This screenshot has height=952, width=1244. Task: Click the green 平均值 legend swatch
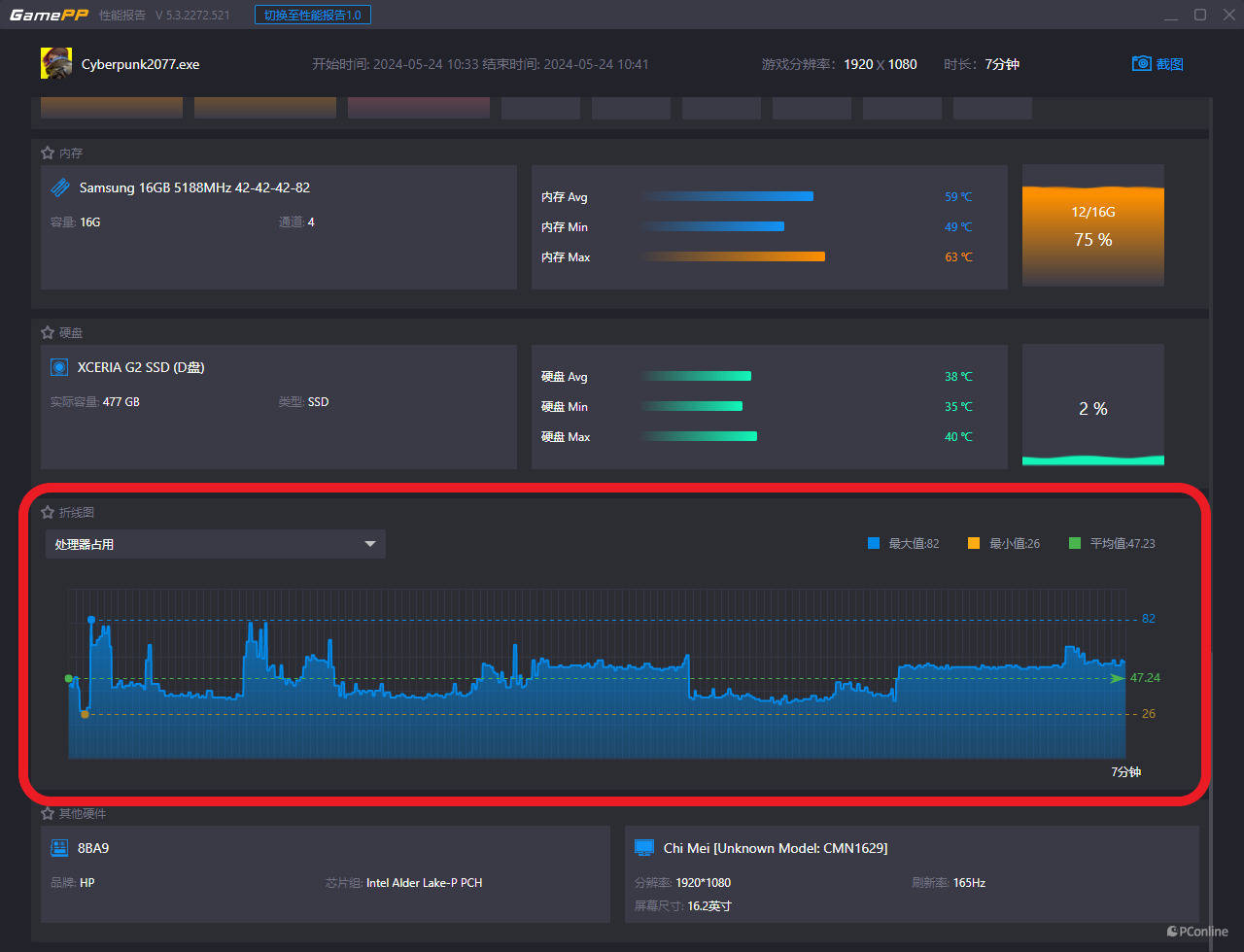coord(1074,543)
